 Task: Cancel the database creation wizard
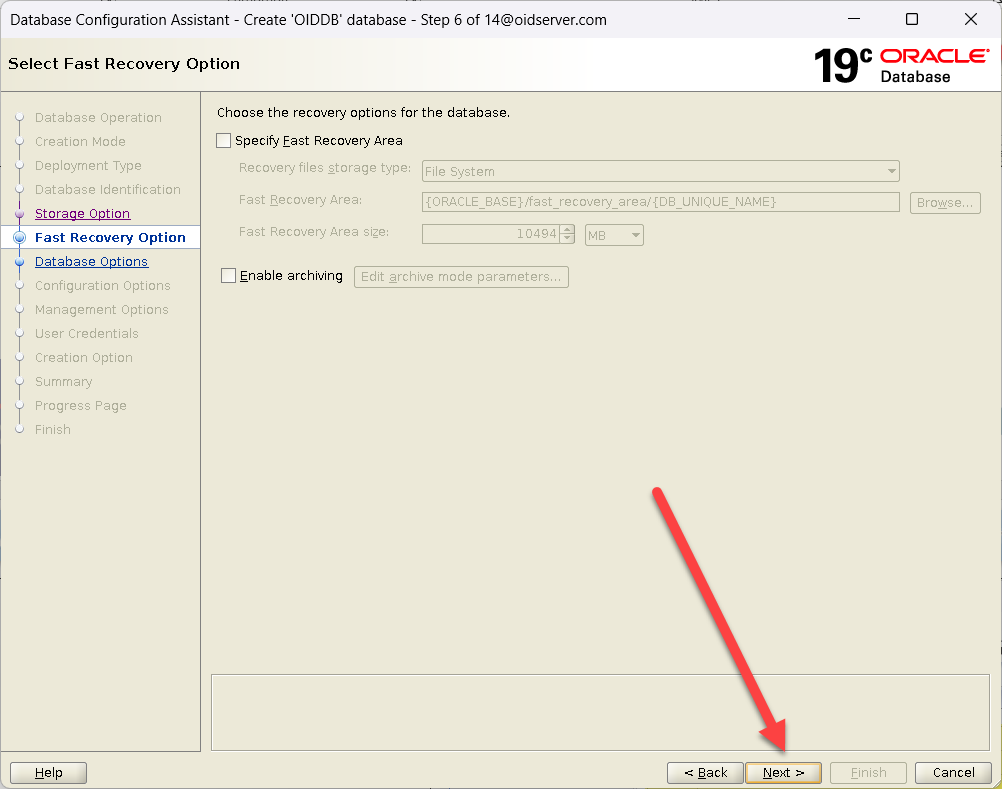coord(953,773)
